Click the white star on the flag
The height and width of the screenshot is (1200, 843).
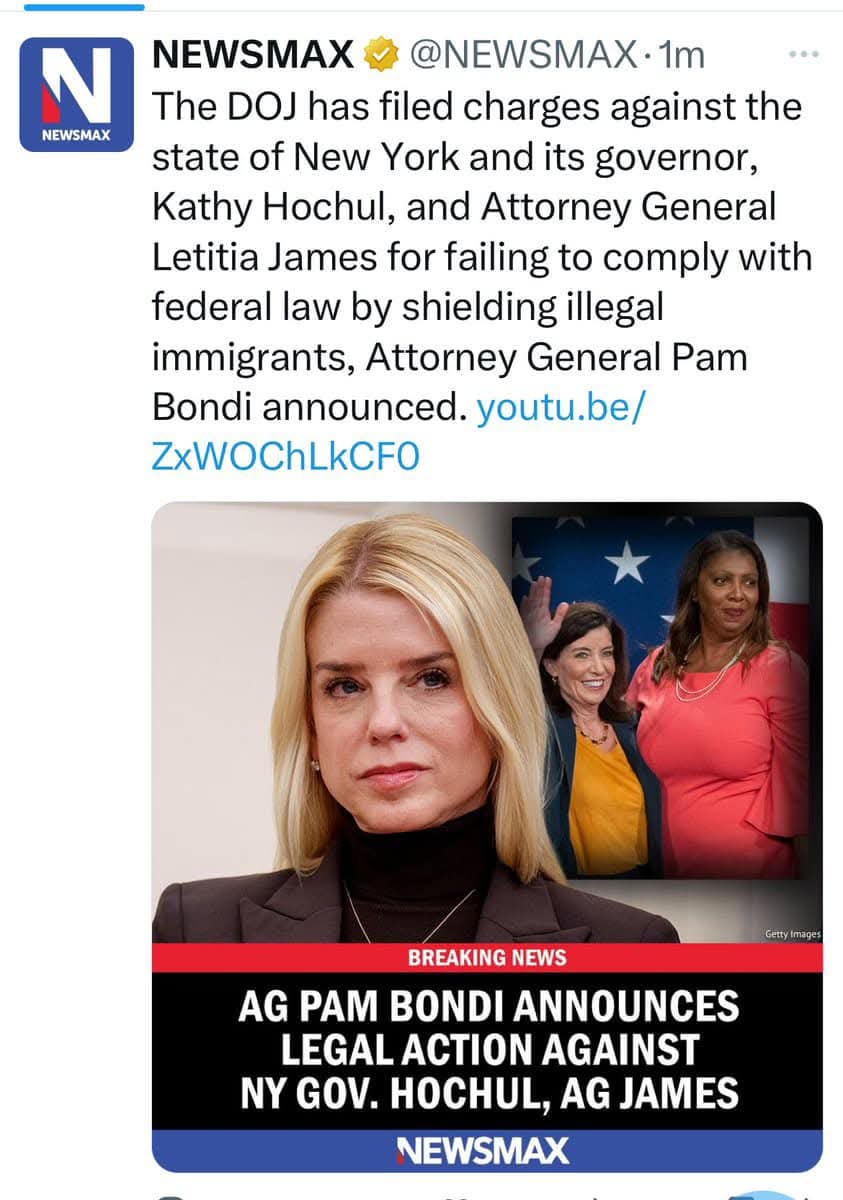pyautogui.click(x=628, y=564)
